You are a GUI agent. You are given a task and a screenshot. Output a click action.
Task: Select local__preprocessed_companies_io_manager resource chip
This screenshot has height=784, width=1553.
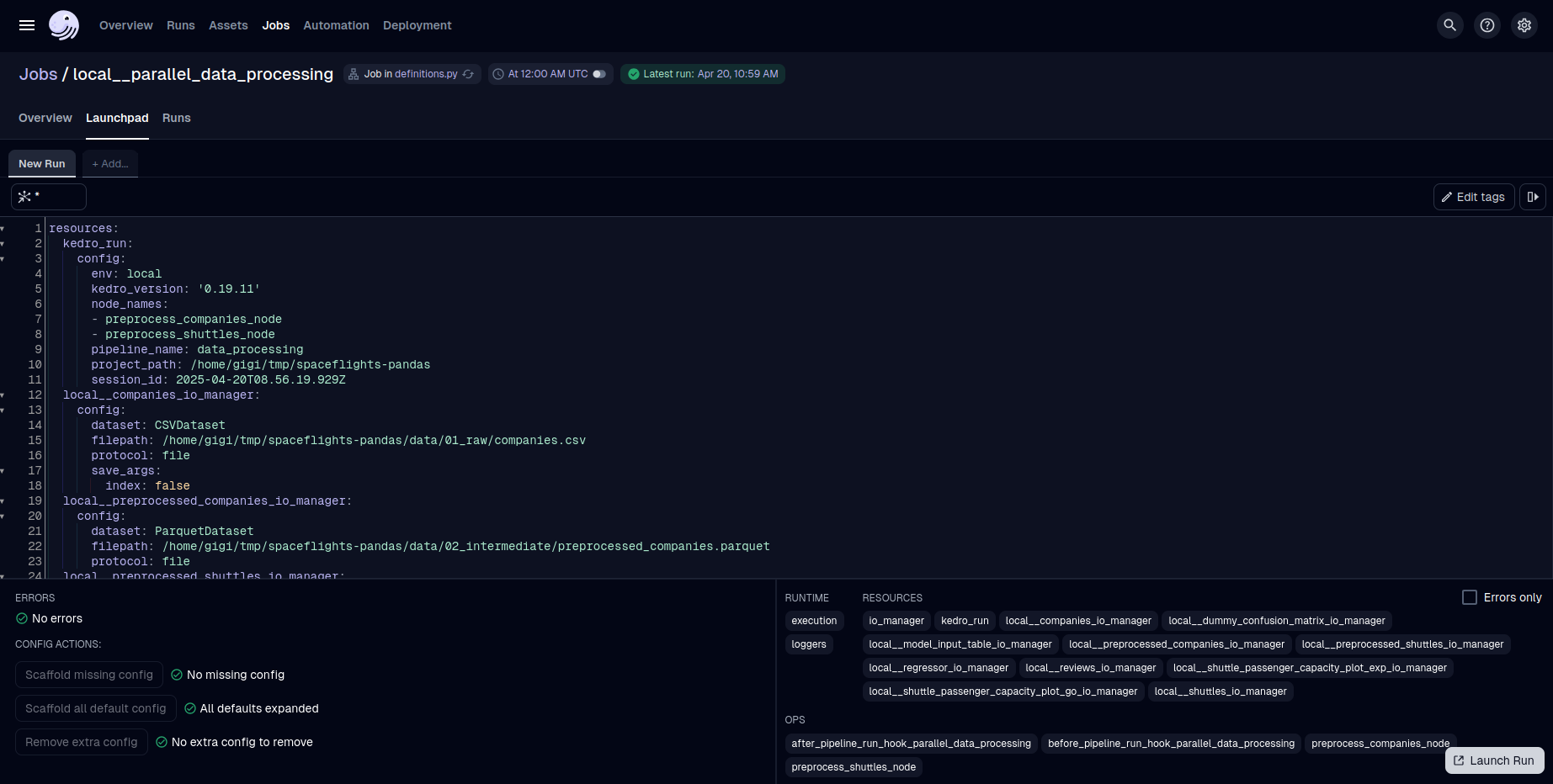point(1177,644)
